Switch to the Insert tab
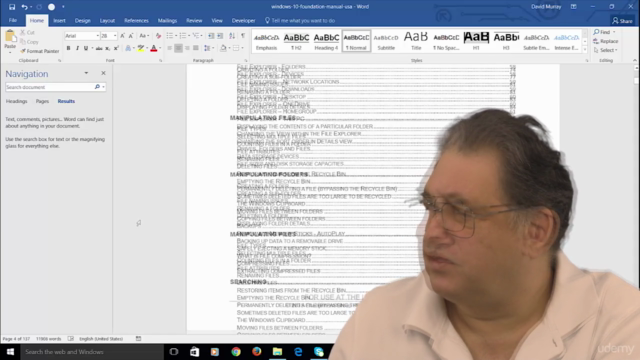Screen dimensions: 640x360 point(59,20)
